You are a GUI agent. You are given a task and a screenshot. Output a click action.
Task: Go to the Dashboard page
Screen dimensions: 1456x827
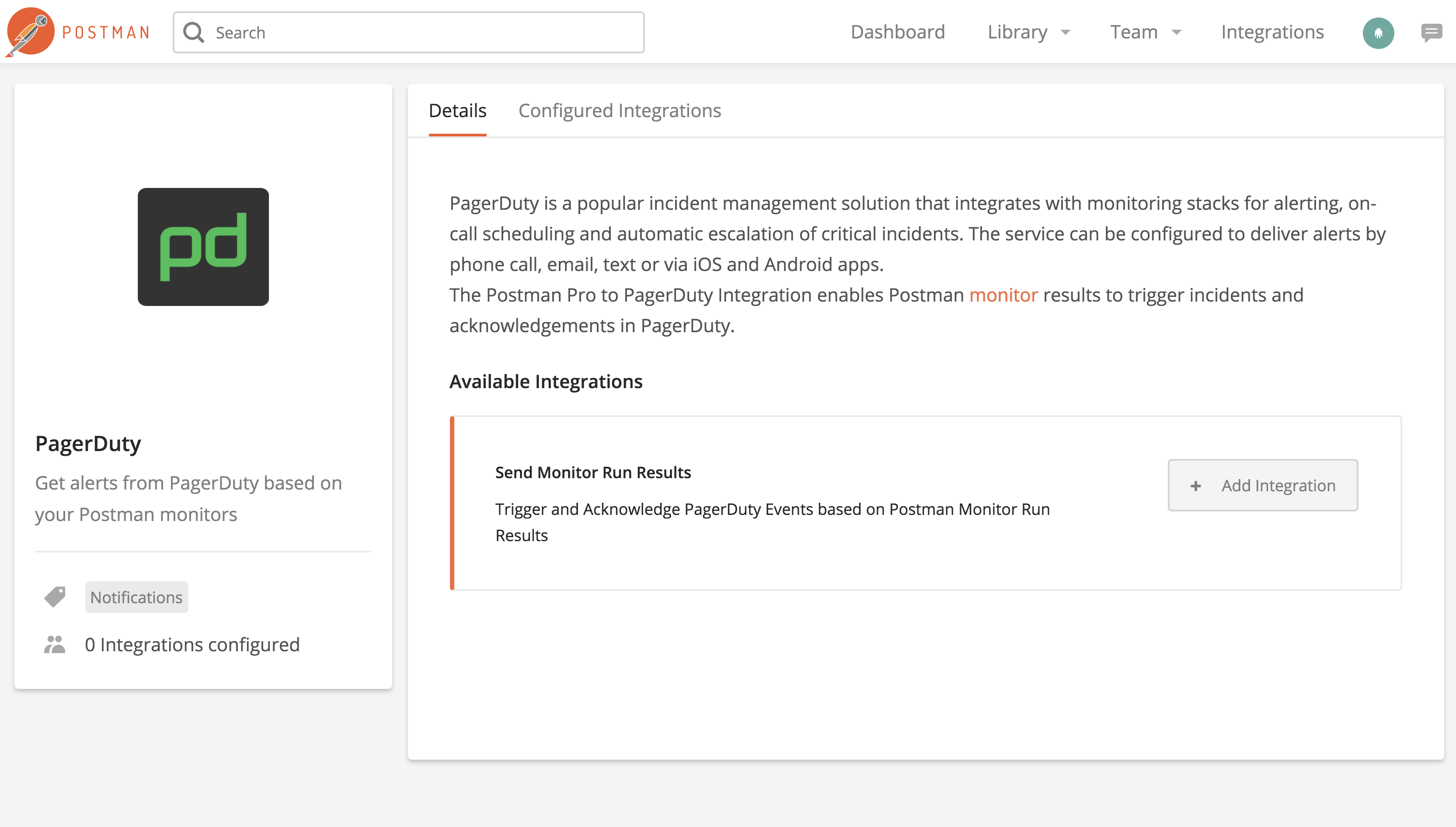[898, 32]
